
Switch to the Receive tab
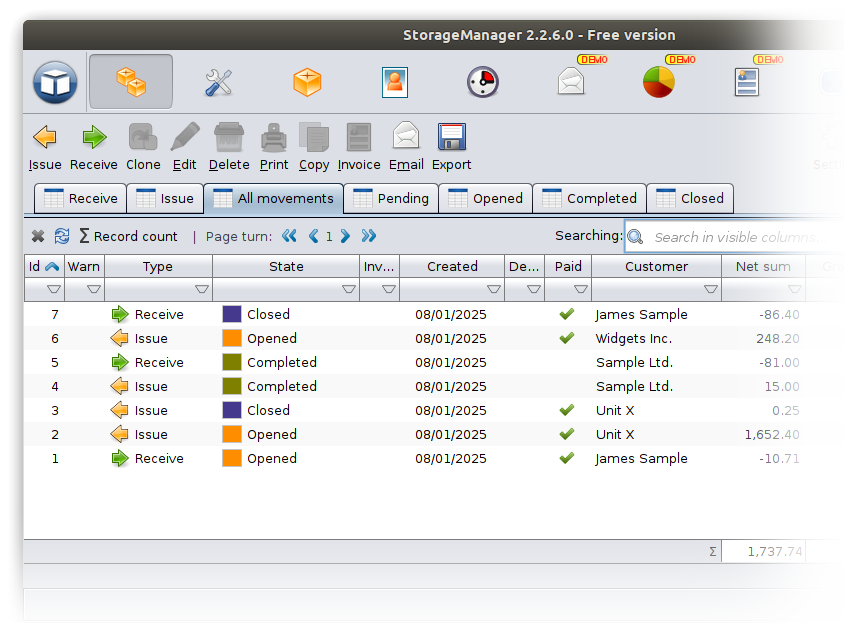pos(80,198)
